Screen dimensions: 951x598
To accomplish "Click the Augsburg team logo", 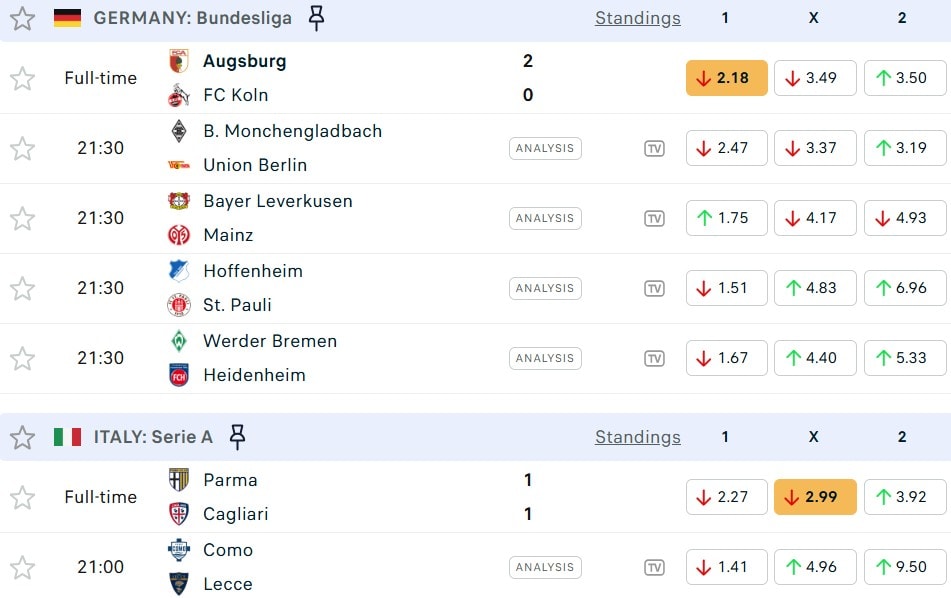I will point(179,61).
